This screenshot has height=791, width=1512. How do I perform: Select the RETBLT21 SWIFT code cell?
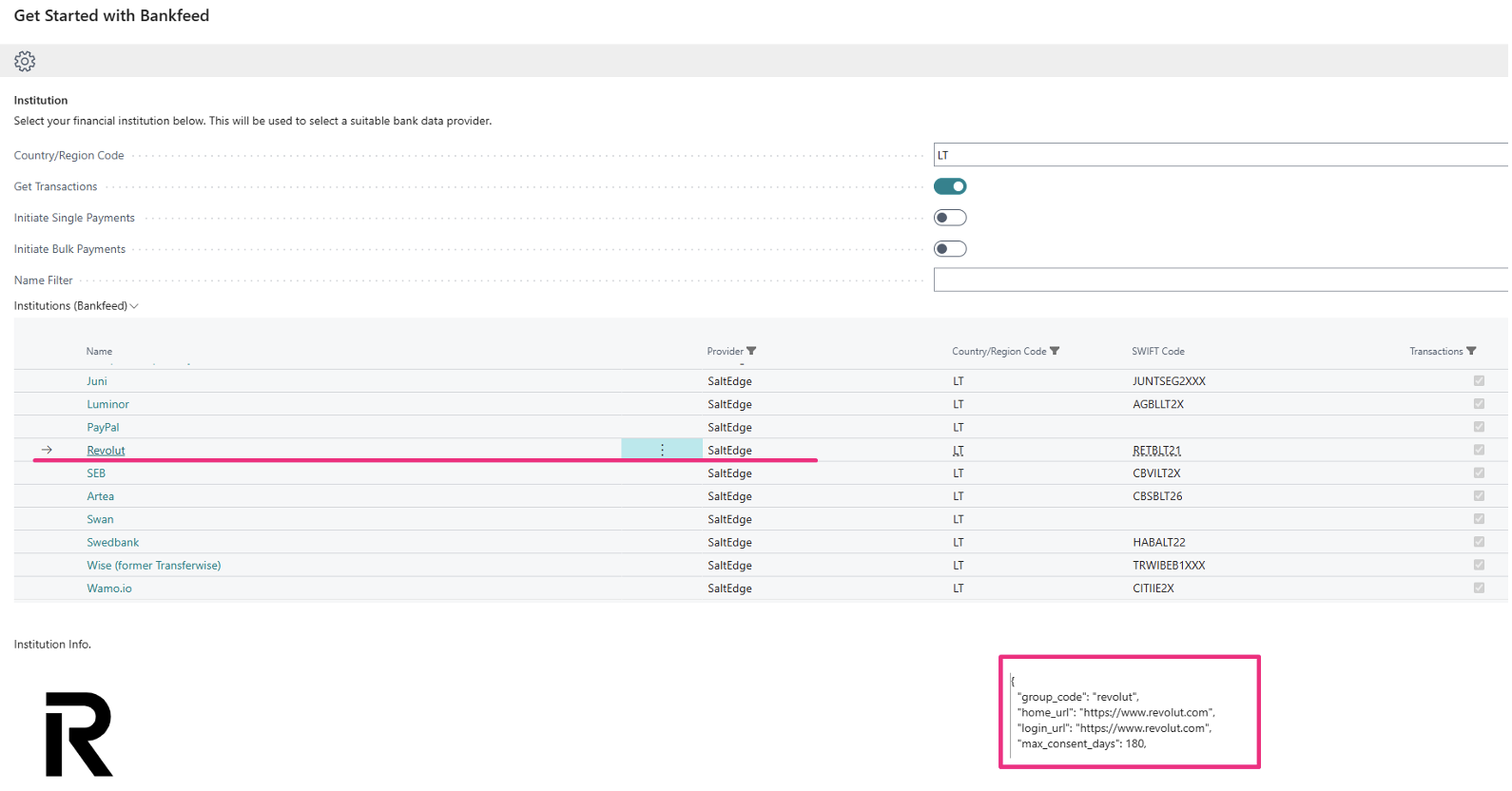tap(1156, 451)
